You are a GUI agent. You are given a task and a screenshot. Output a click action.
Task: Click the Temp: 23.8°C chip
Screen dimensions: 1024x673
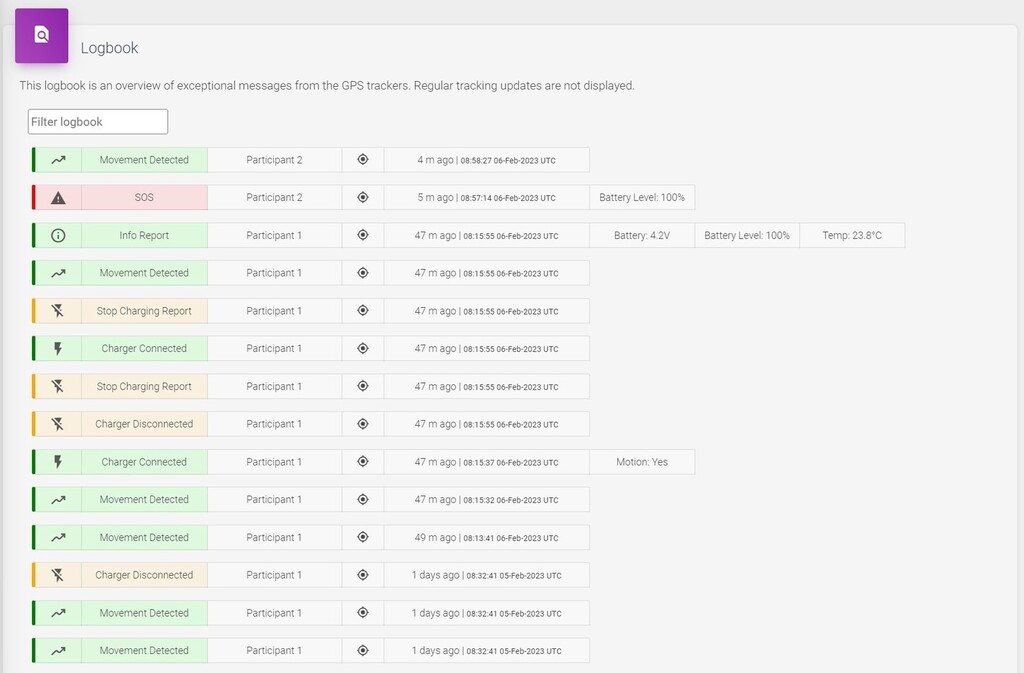[851, 235]
